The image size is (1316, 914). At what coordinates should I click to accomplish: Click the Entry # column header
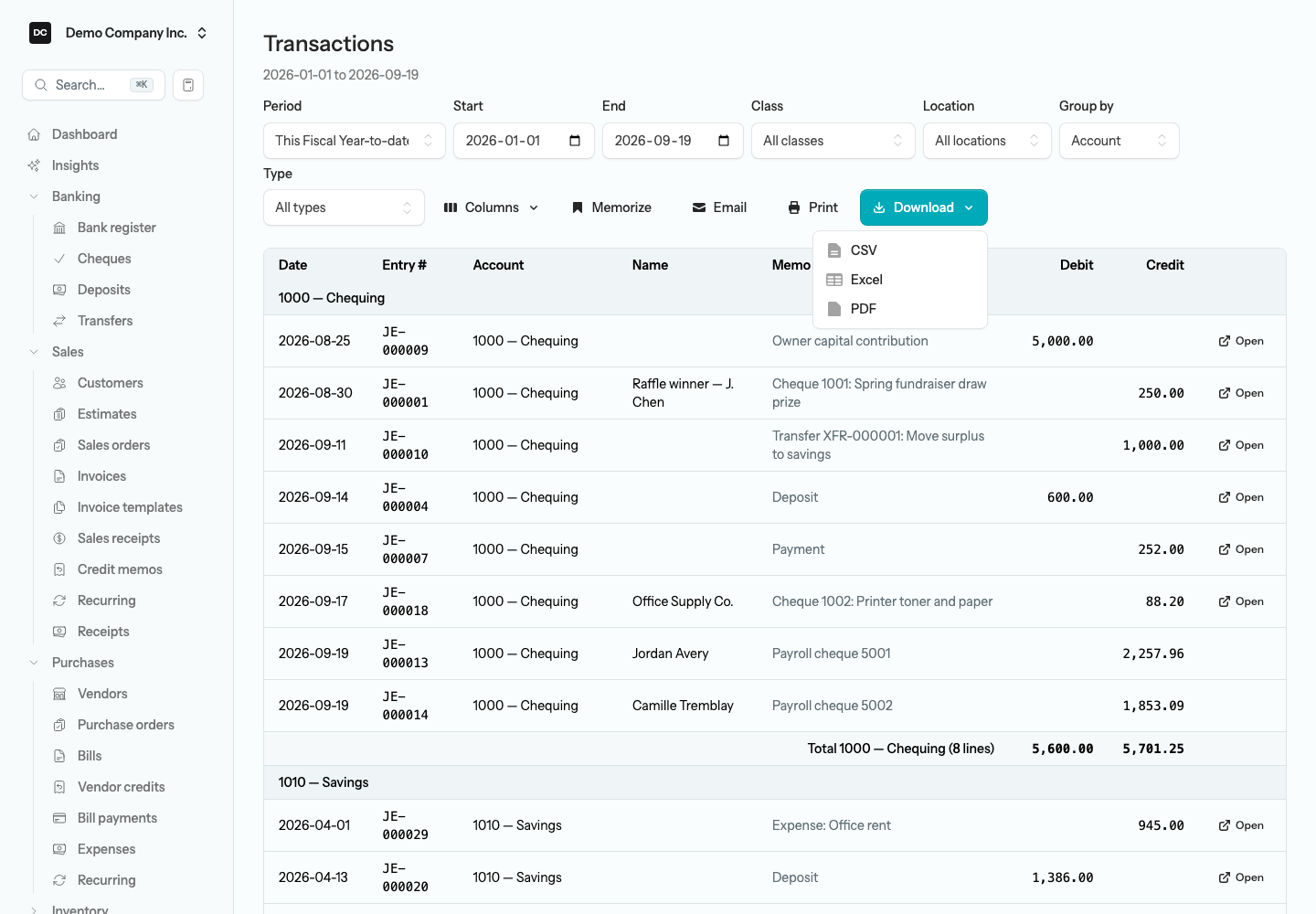[404, 265]
